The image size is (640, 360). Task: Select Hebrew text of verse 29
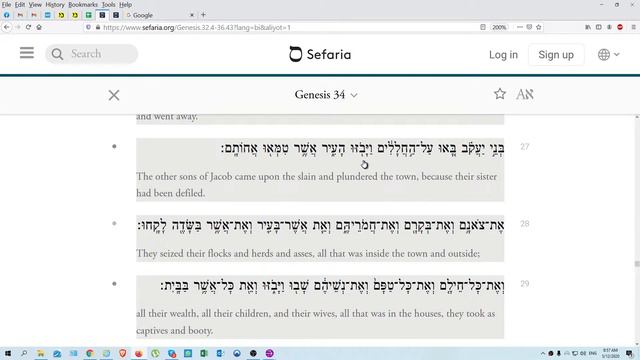tap(333, 286)
